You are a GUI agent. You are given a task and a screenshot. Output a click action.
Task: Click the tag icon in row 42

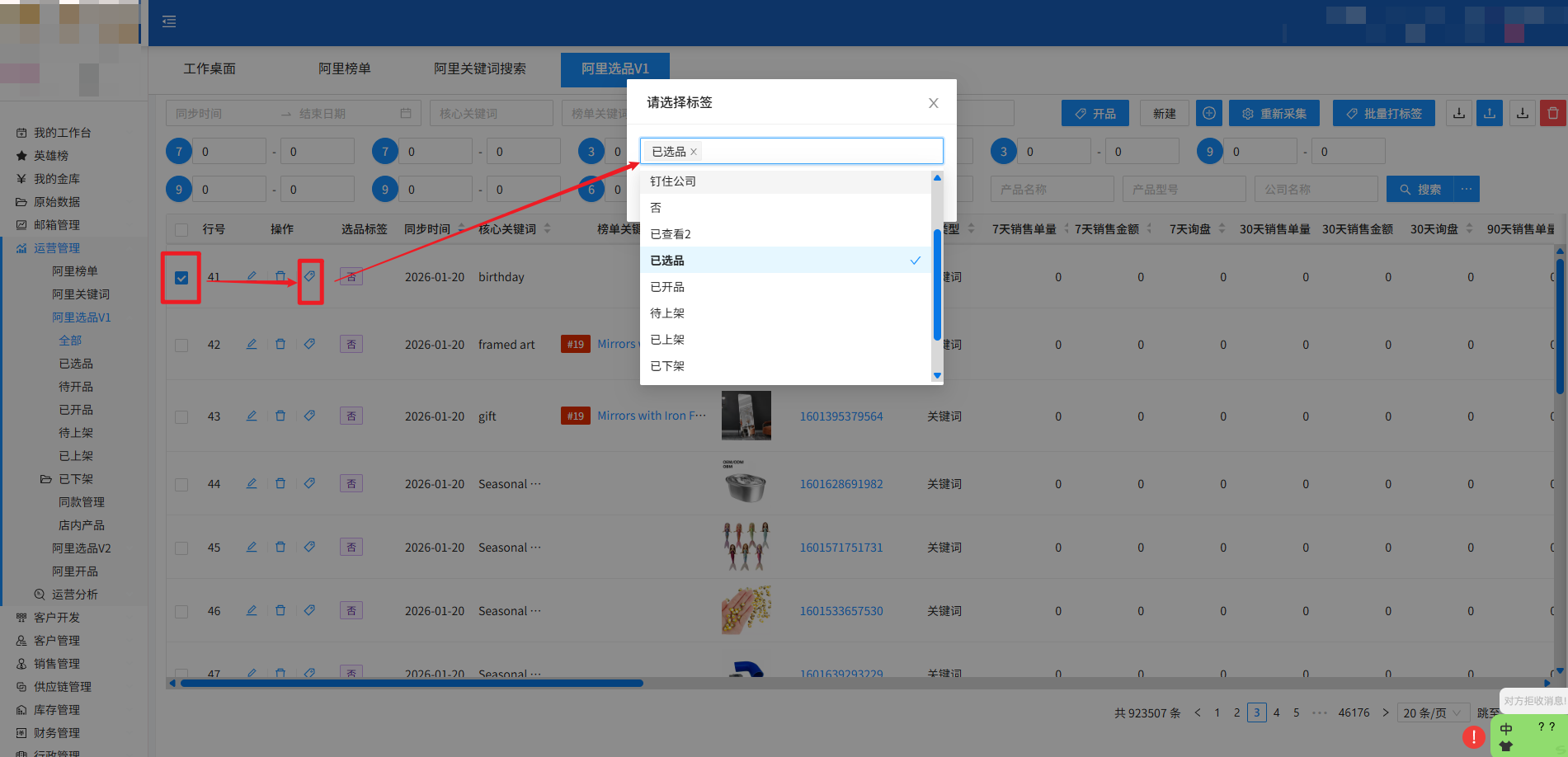coord(309,344)
